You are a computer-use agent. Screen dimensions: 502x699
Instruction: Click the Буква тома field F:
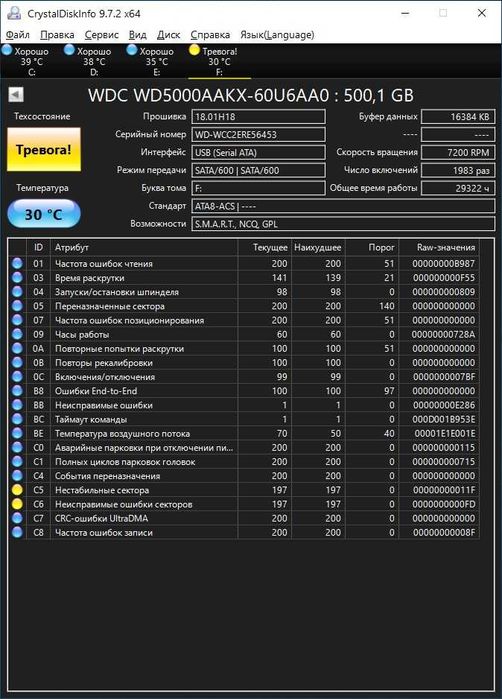pyautogui.click(x=259, y=188)
